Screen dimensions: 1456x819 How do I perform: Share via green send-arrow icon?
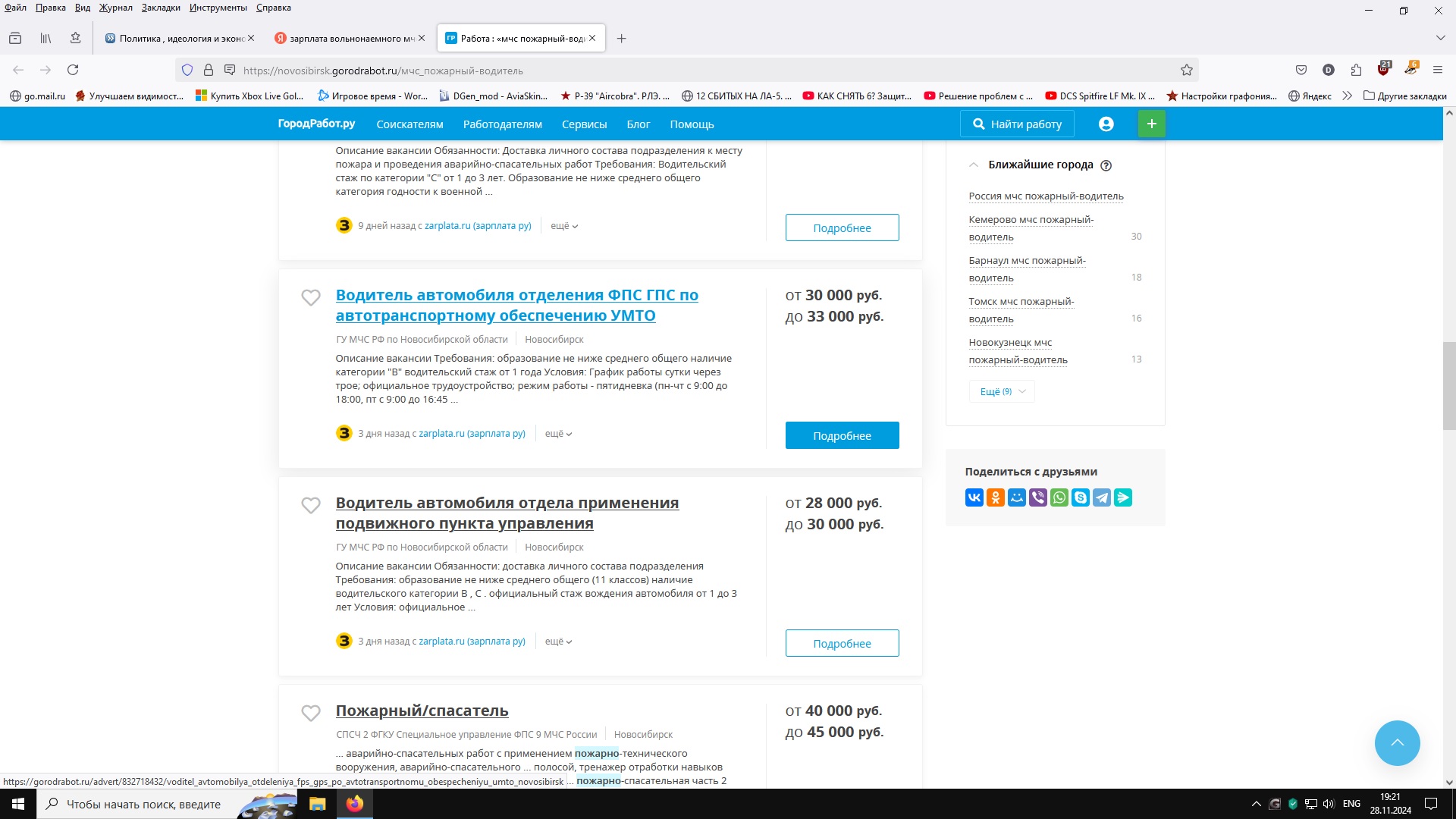pyautogui.click(x=1123, y=497)
